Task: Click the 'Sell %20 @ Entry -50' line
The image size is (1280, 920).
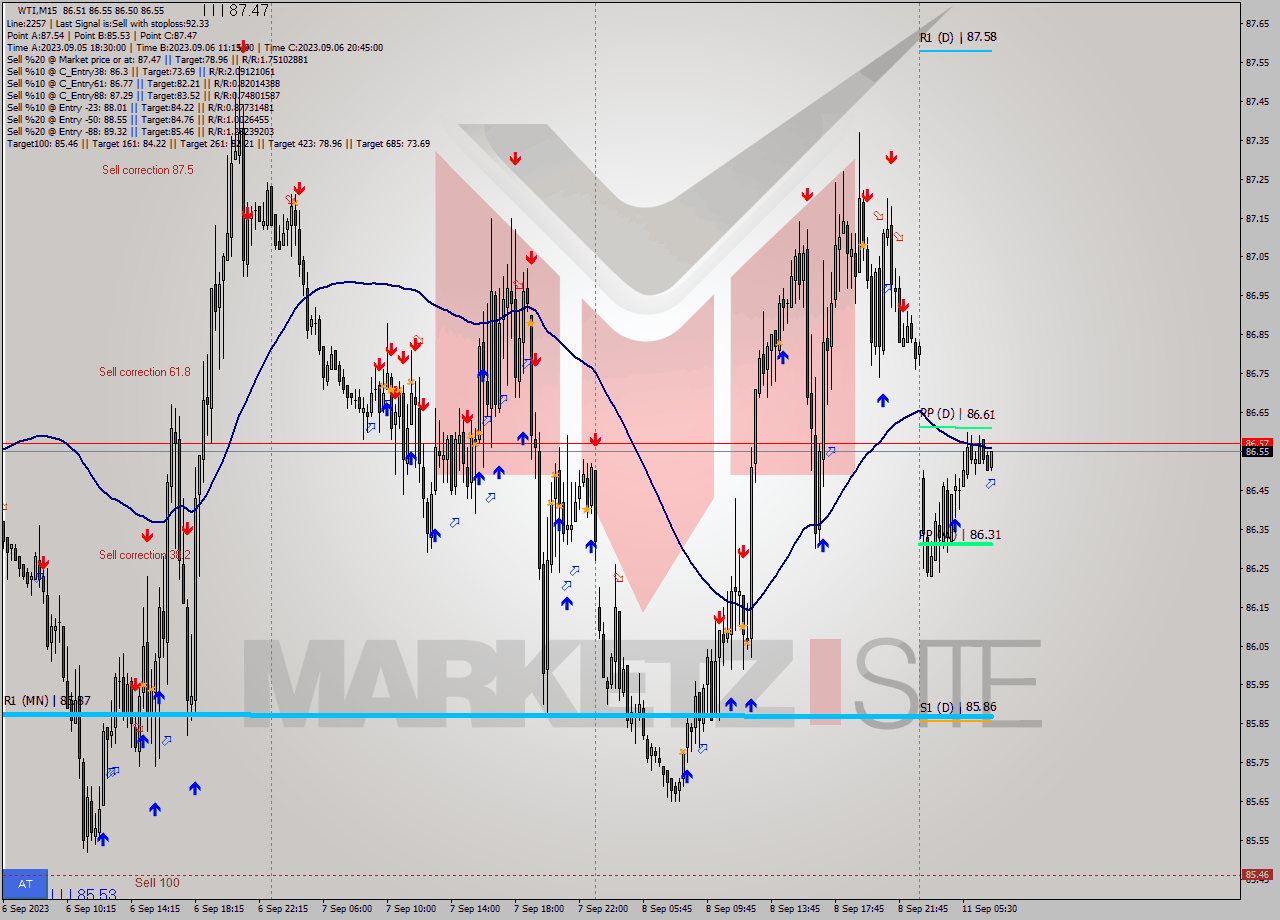Action: coord(140,119)
